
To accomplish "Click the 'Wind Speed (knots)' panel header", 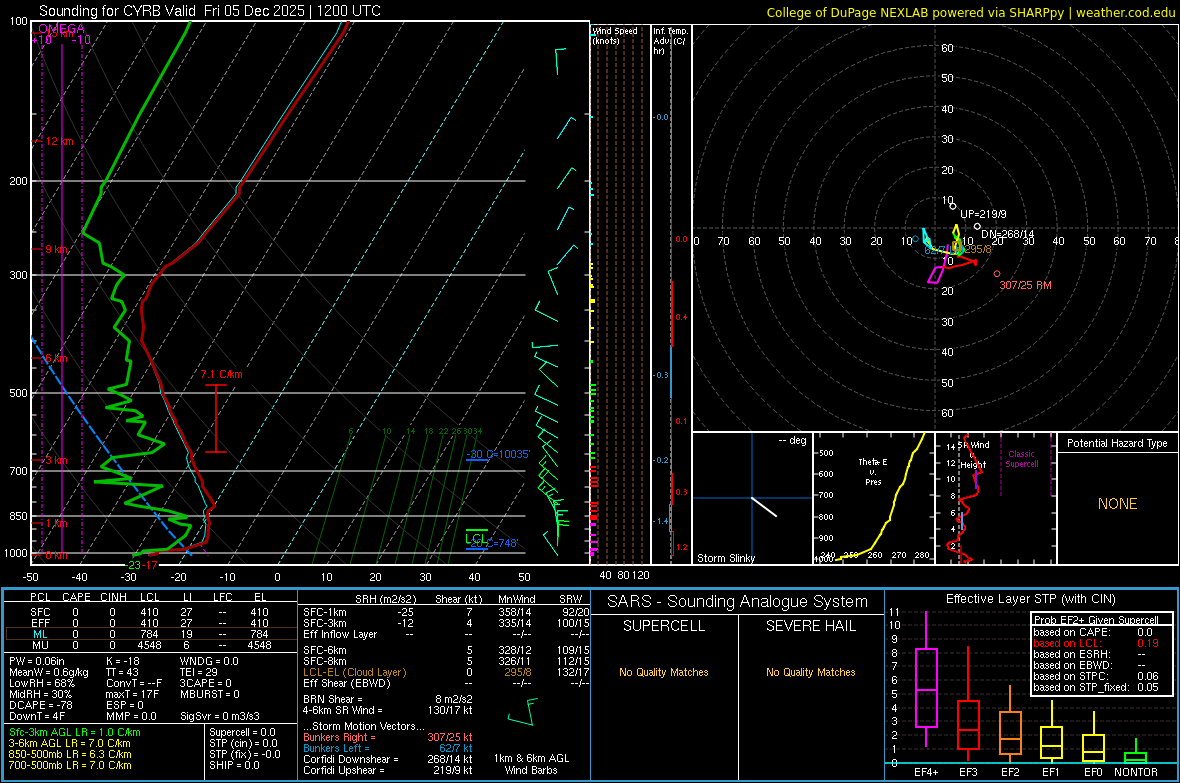I will [615, 35].
